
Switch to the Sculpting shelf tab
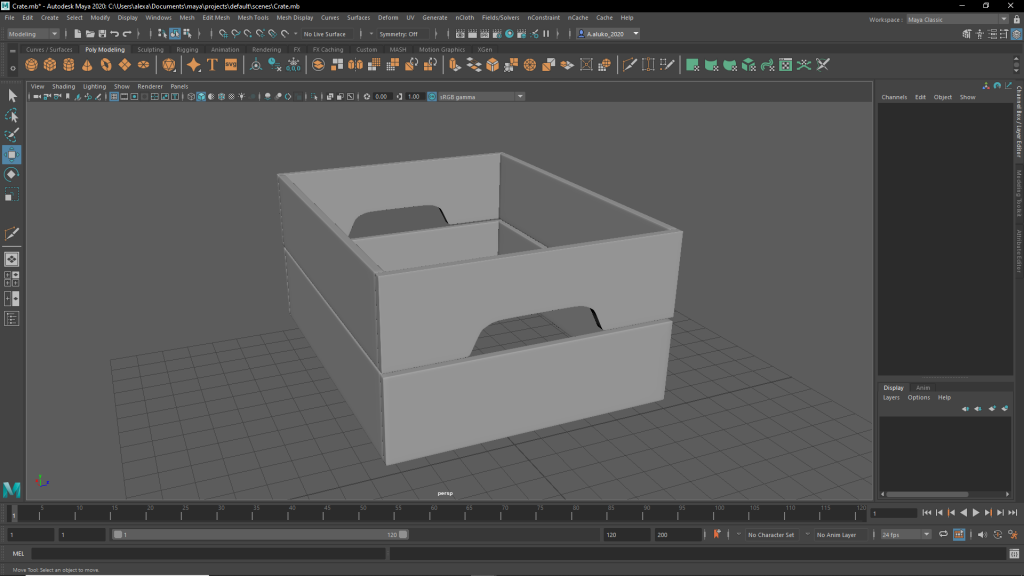pyautogui.click(x=150, y=49)
